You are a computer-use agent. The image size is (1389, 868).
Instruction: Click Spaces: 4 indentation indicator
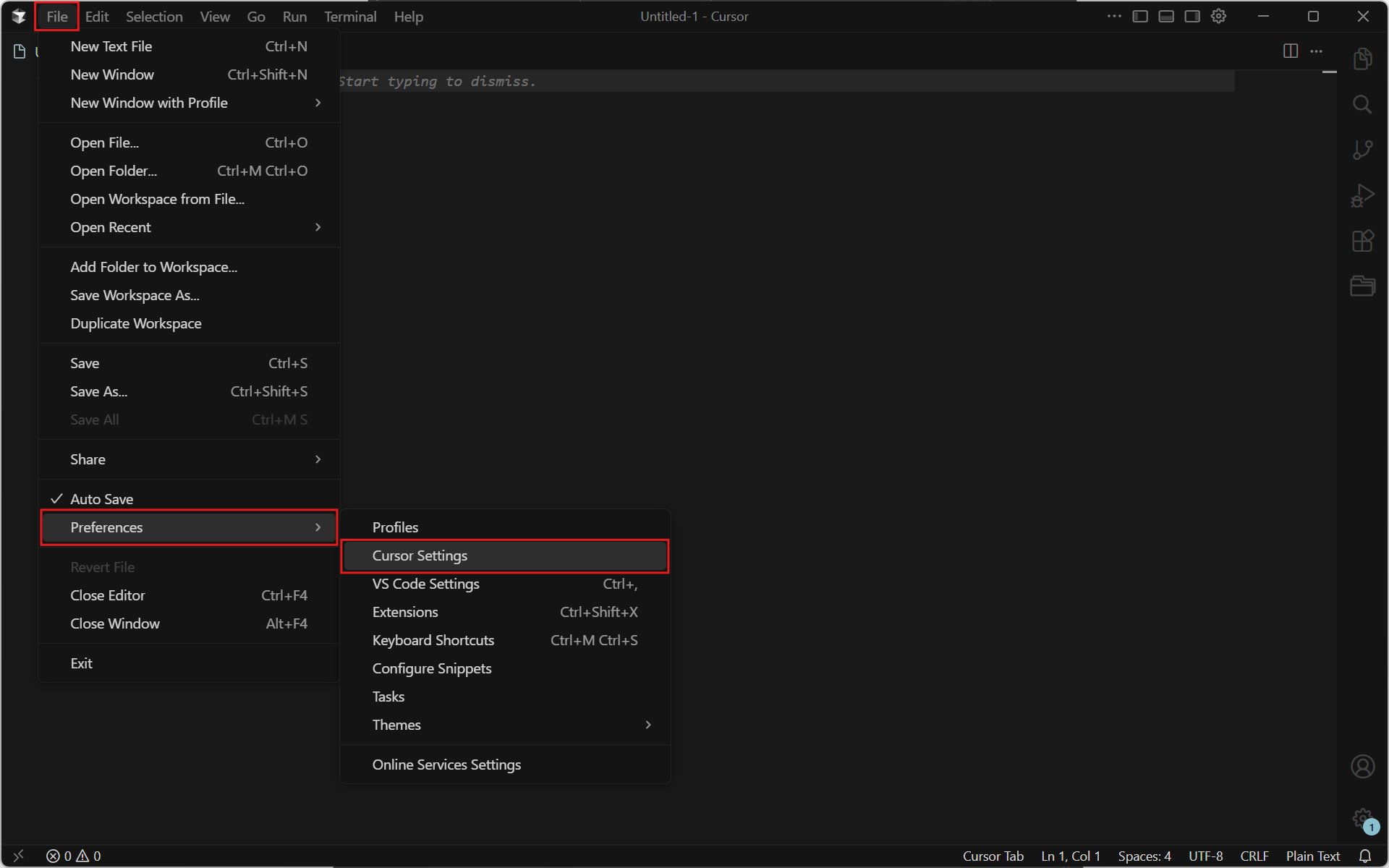(x=1144, y=856)
